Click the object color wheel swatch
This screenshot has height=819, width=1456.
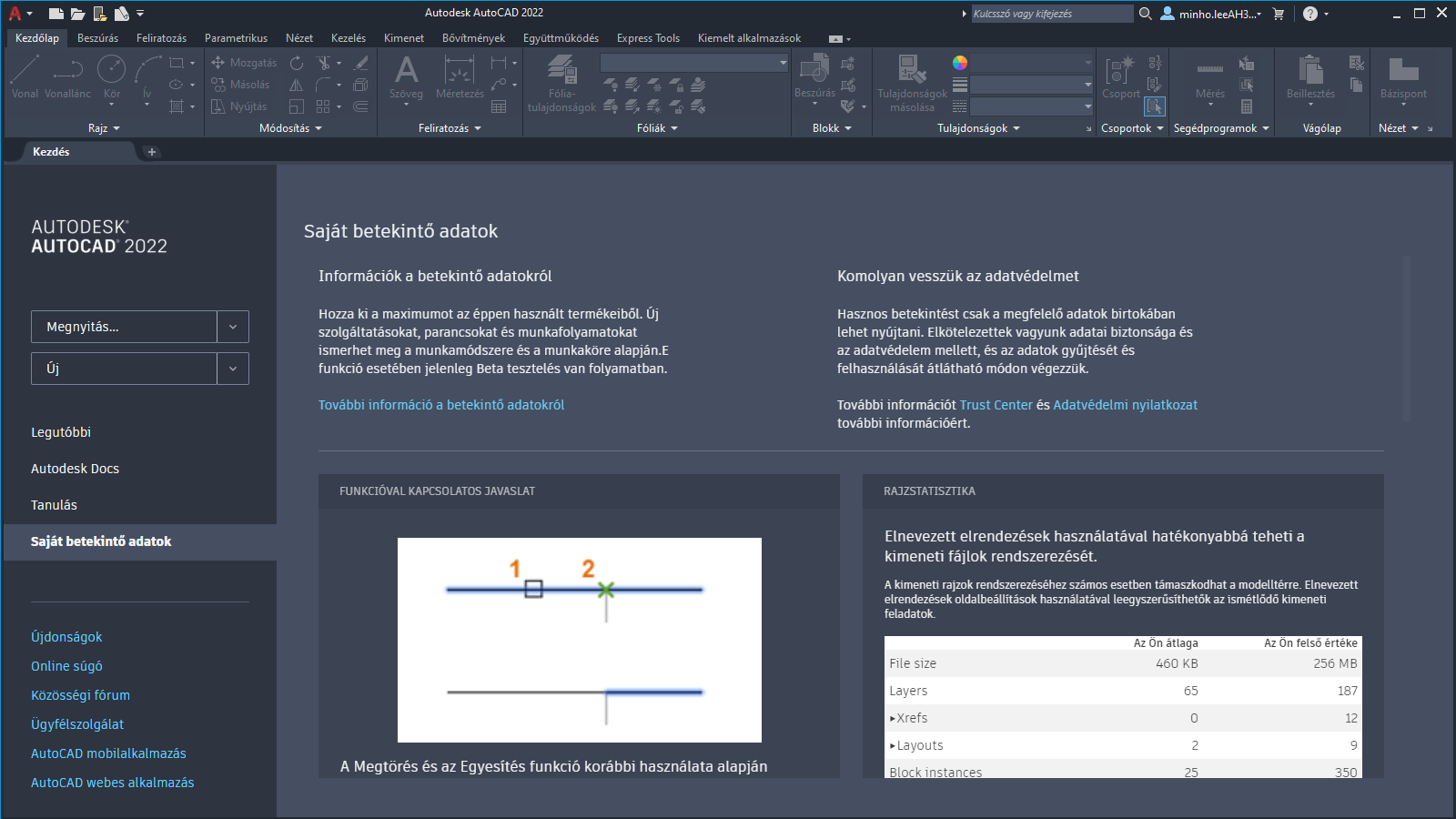click(x=960, y=63)
